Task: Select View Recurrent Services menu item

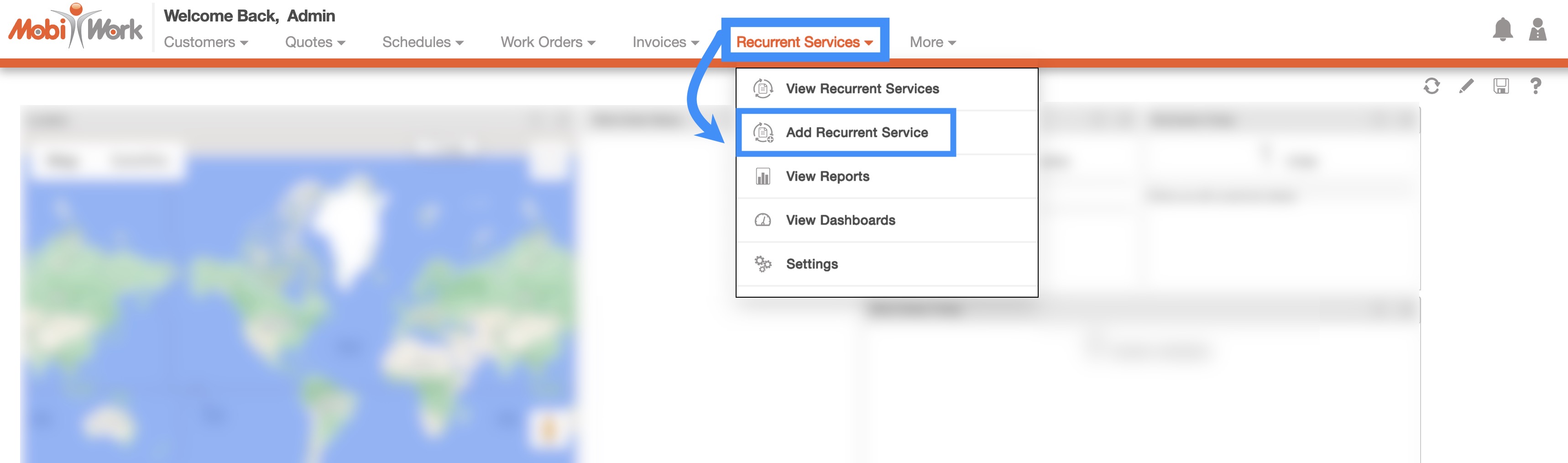Action: [x=862, y=89]
